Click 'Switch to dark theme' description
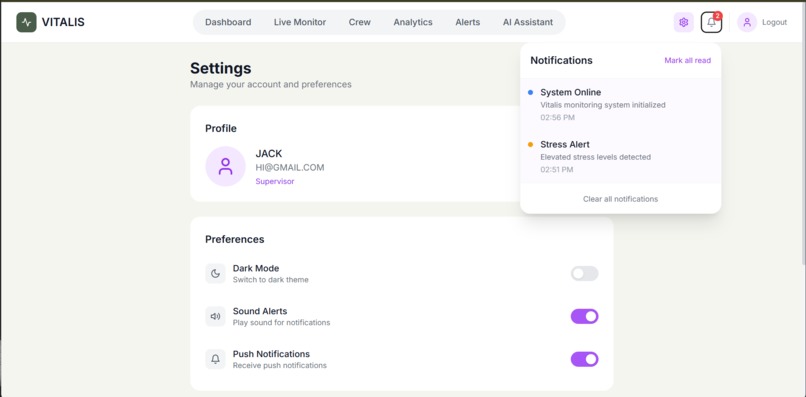This screenshot has height=397, width=806. tap(270, 280)
